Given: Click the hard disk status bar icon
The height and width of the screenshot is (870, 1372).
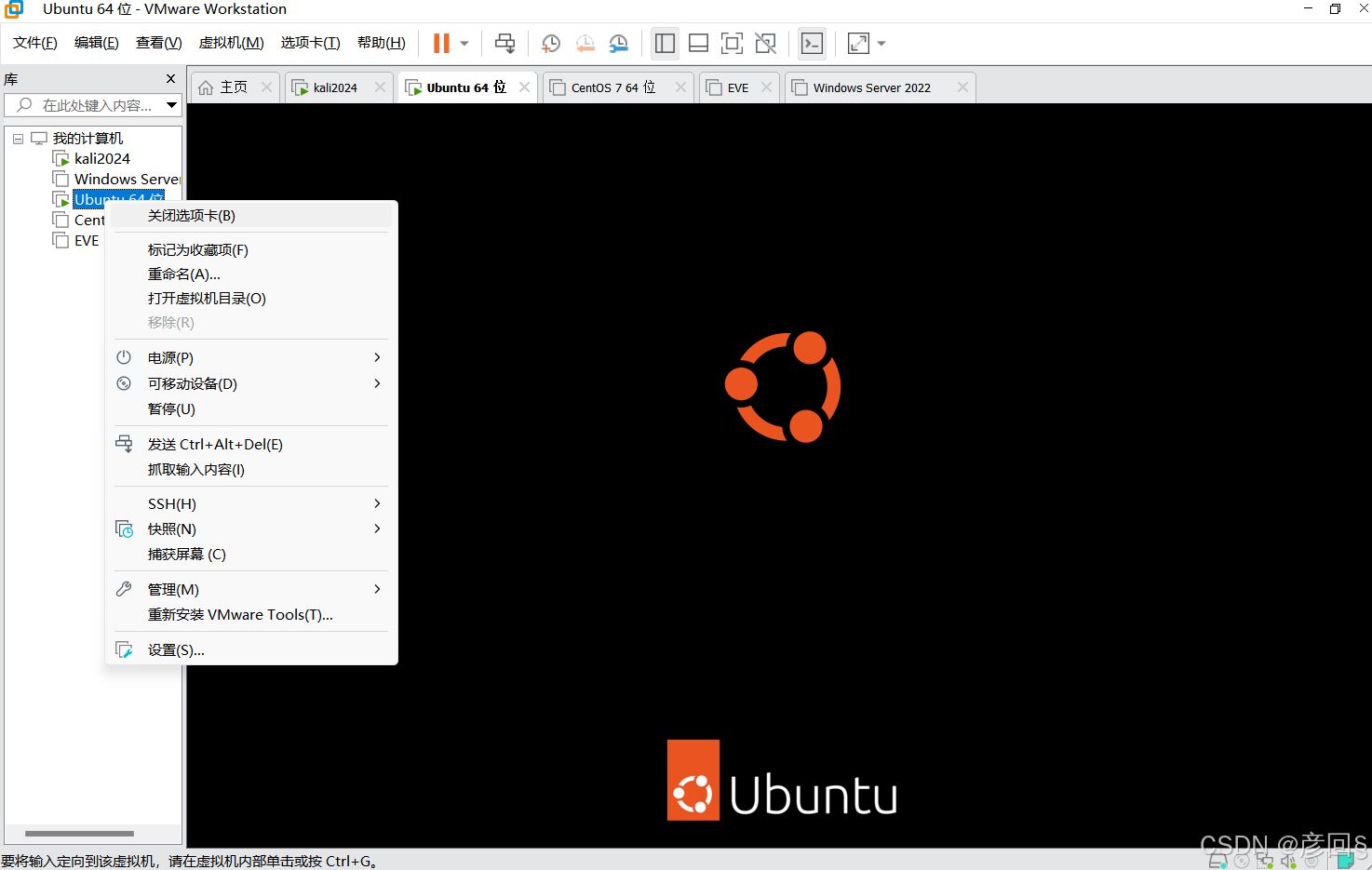Looking at the screenshot, I should pyautogui.click(x=1217, y=861).
